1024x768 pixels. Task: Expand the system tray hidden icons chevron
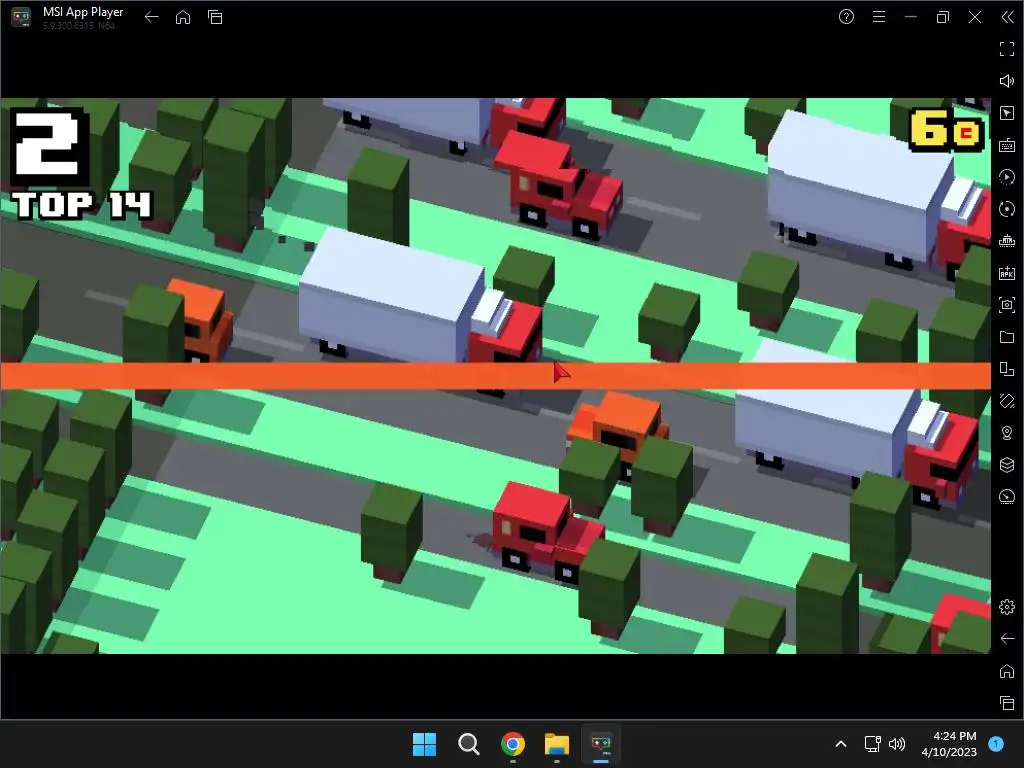click(x=841, y=744)
